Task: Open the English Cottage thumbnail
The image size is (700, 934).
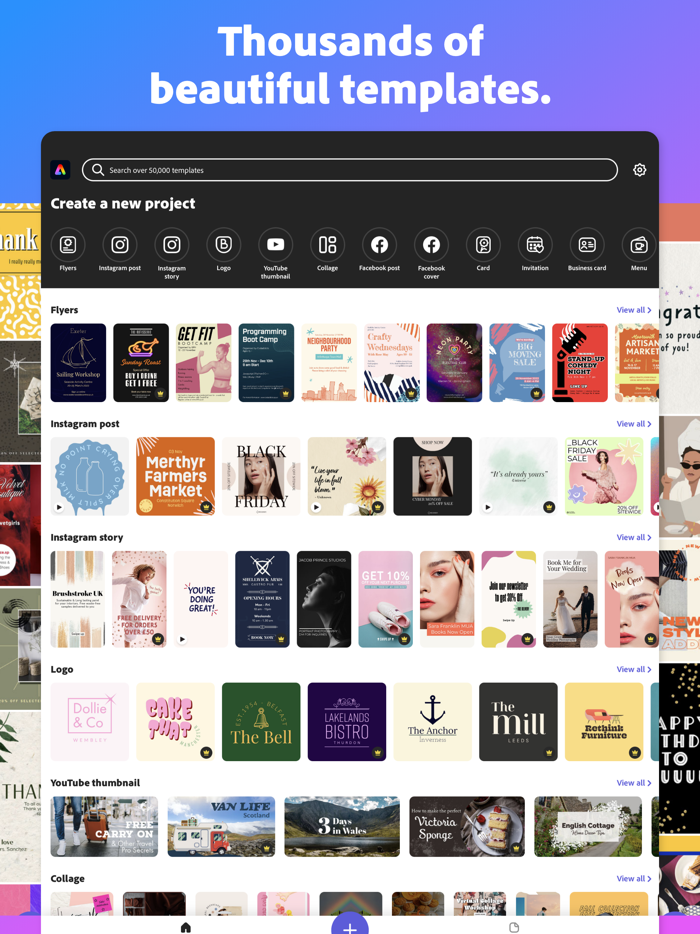Action: coord(588,827)
